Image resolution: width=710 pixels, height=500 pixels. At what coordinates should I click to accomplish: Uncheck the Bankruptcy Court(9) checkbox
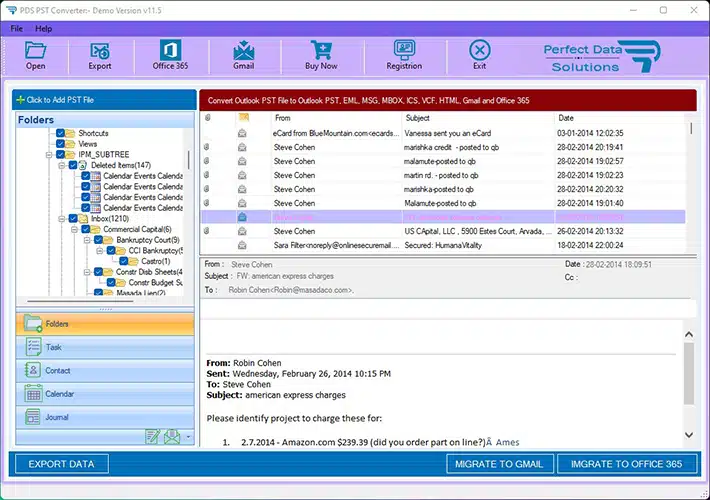click(98, 240)
